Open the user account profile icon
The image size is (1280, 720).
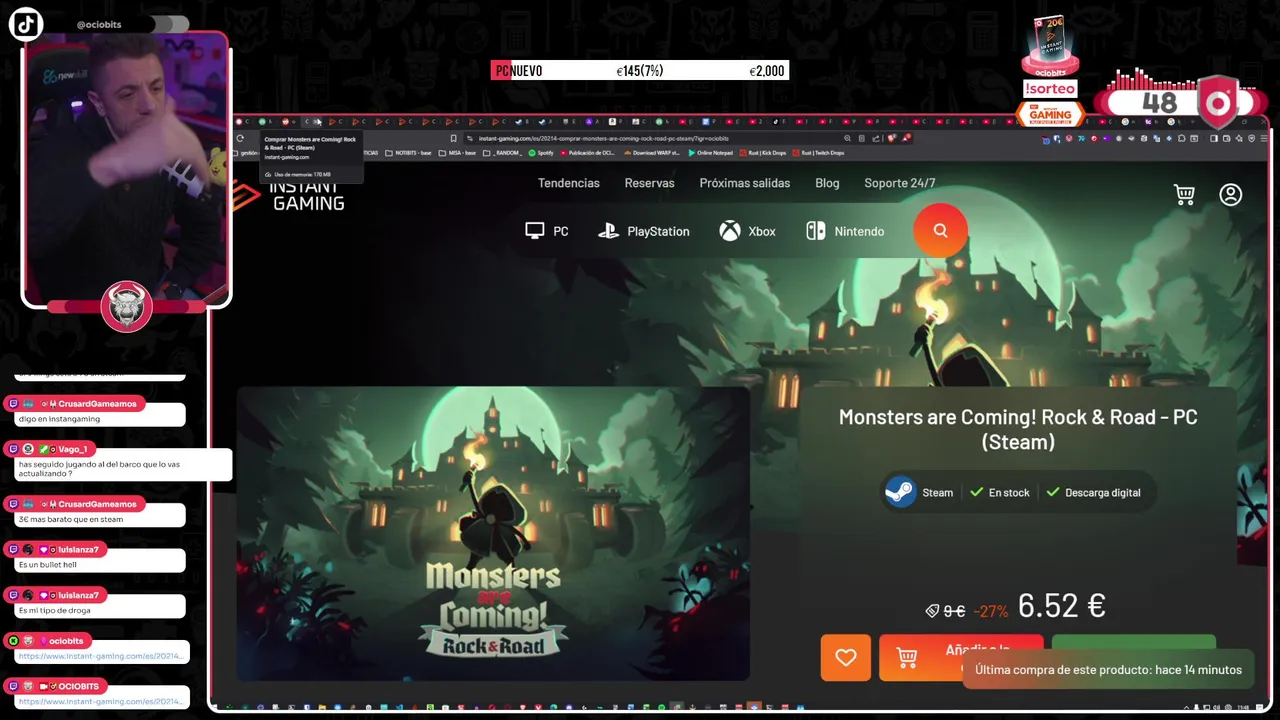pos(1231,194)
